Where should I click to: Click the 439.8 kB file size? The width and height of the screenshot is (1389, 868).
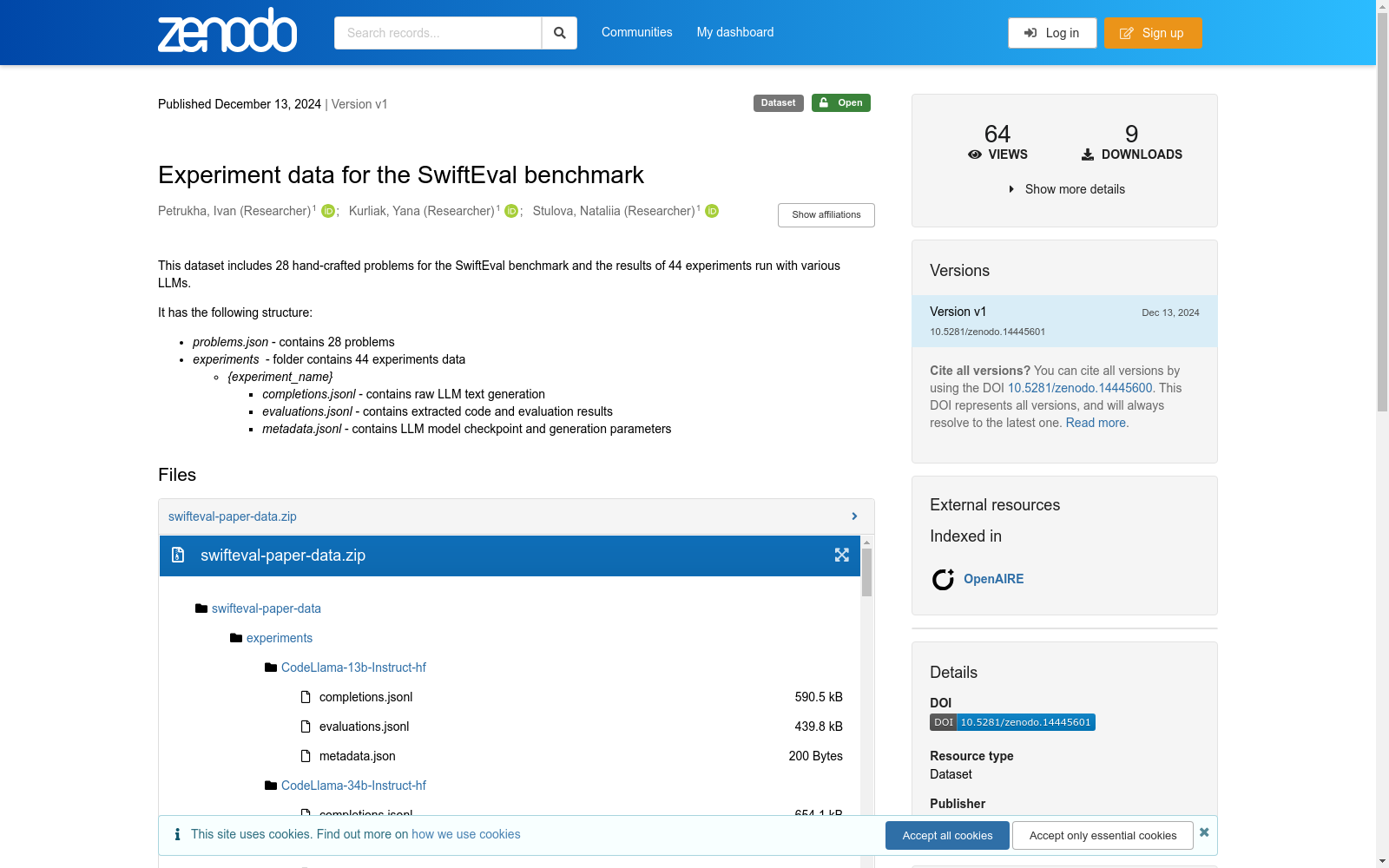819,727
